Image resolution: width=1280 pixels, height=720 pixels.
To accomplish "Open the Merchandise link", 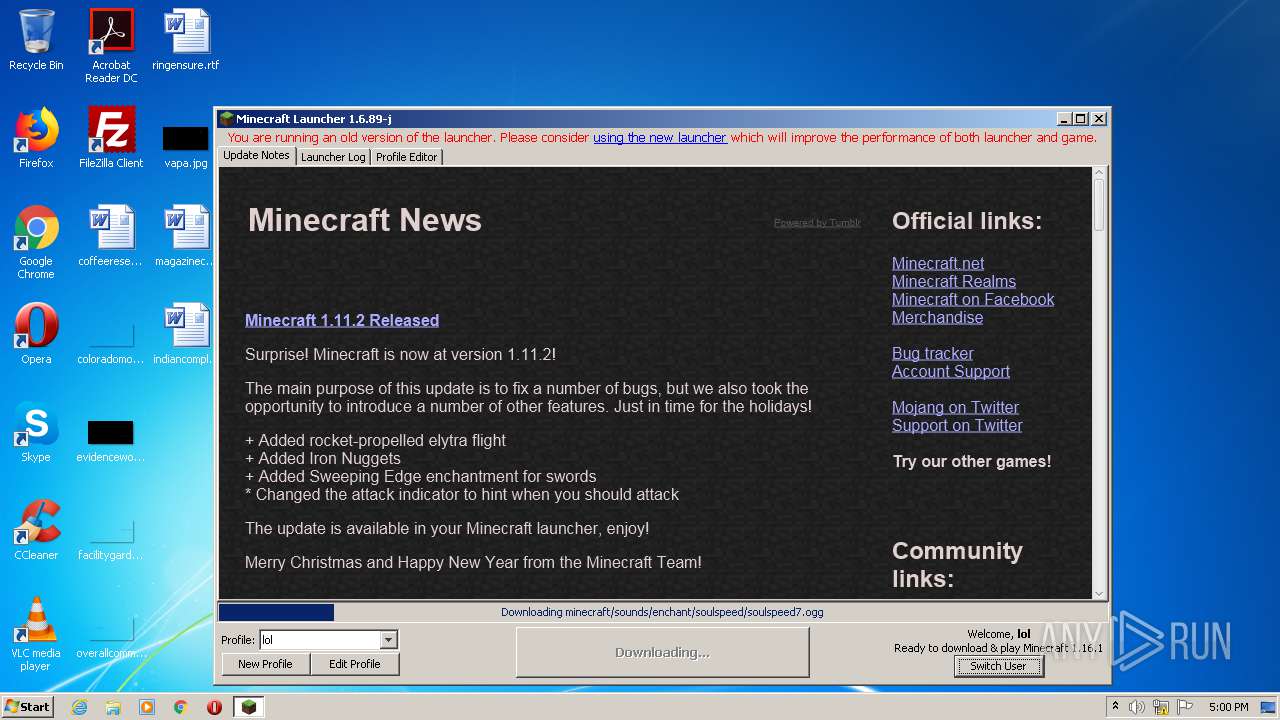I will 937,317.
